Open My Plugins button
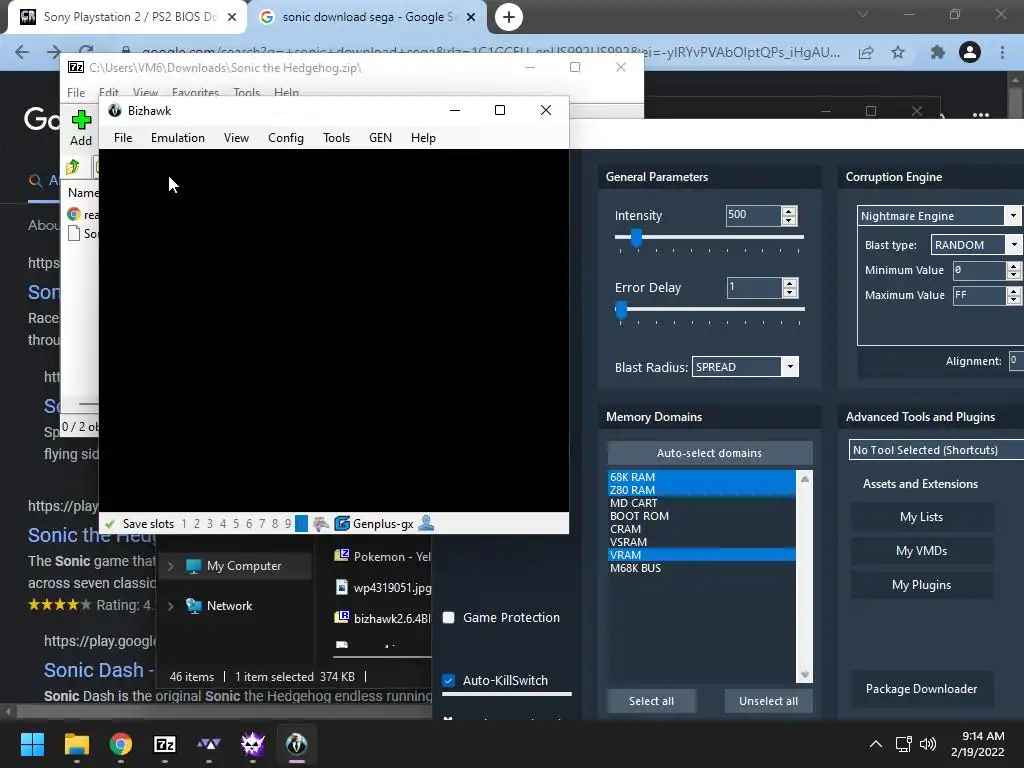The image size is (1024, 768). 921,585
